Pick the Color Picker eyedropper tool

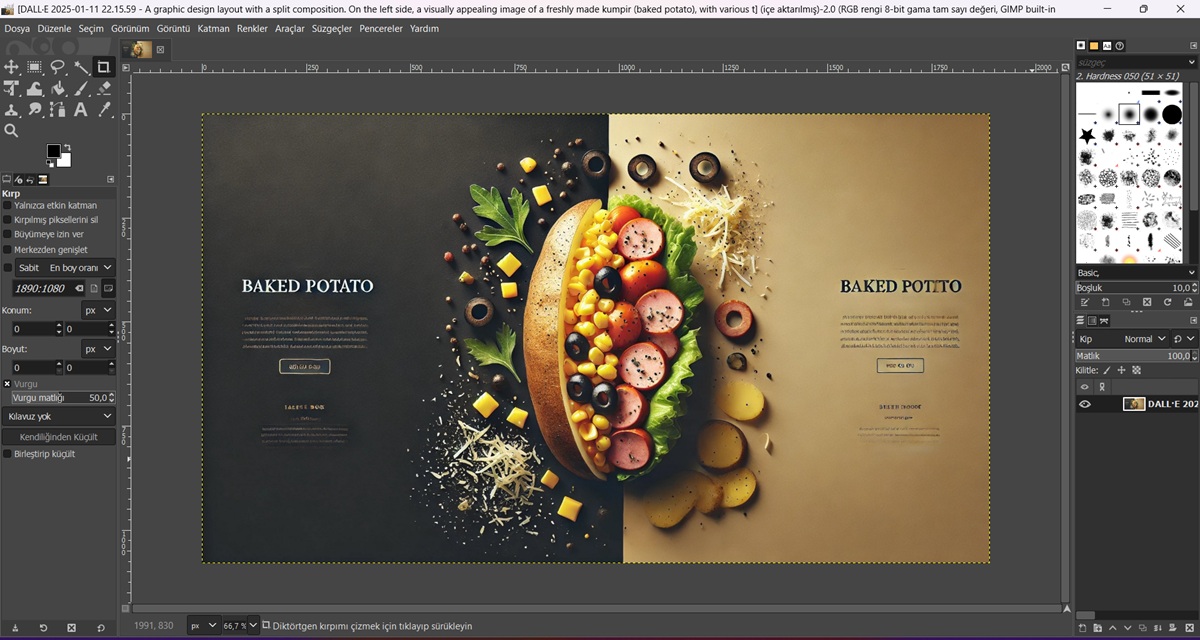pyautogui.click(x=104, y=110)
